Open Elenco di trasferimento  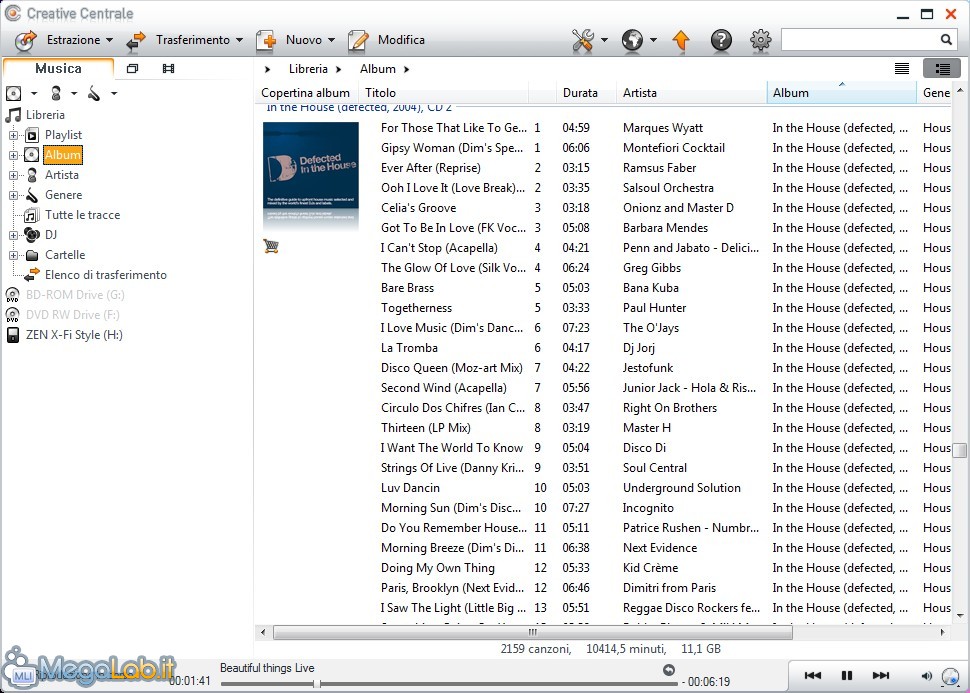tap(106, 275)
